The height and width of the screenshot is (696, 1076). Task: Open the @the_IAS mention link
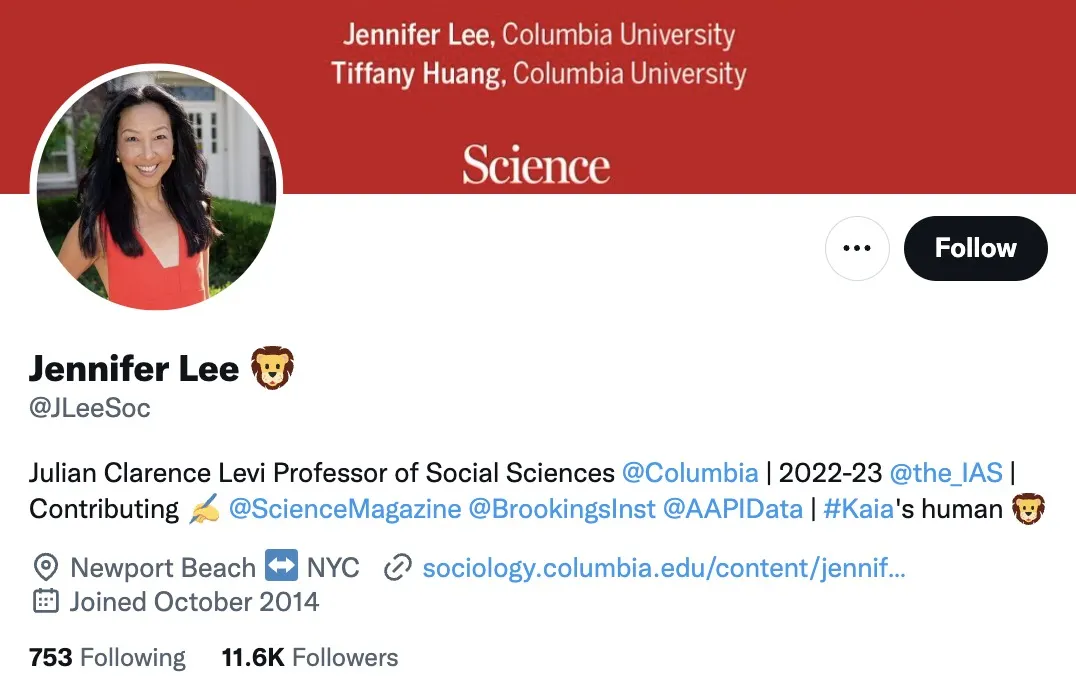point(946,472)
